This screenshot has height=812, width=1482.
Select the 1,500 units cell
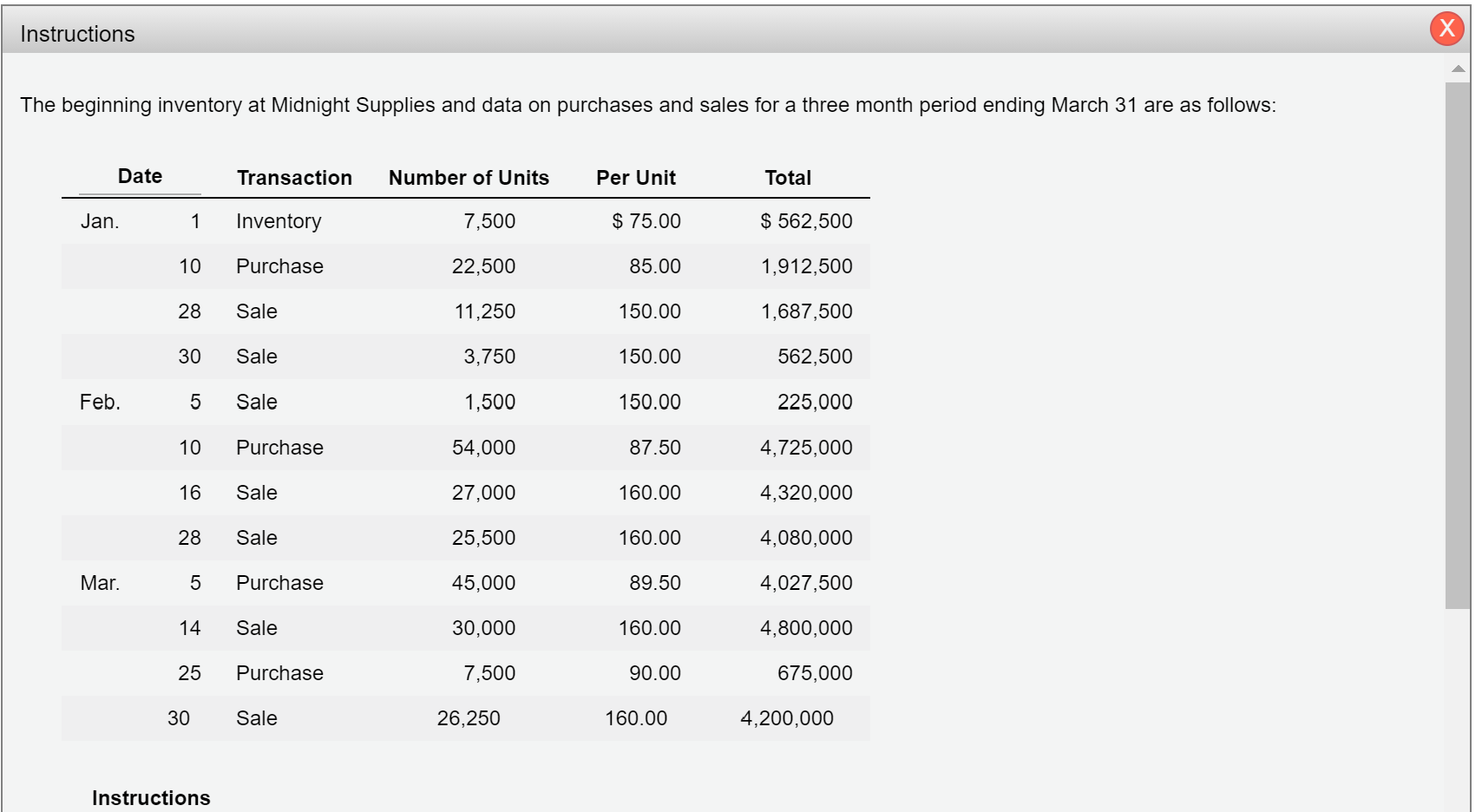tap(489, 402)
